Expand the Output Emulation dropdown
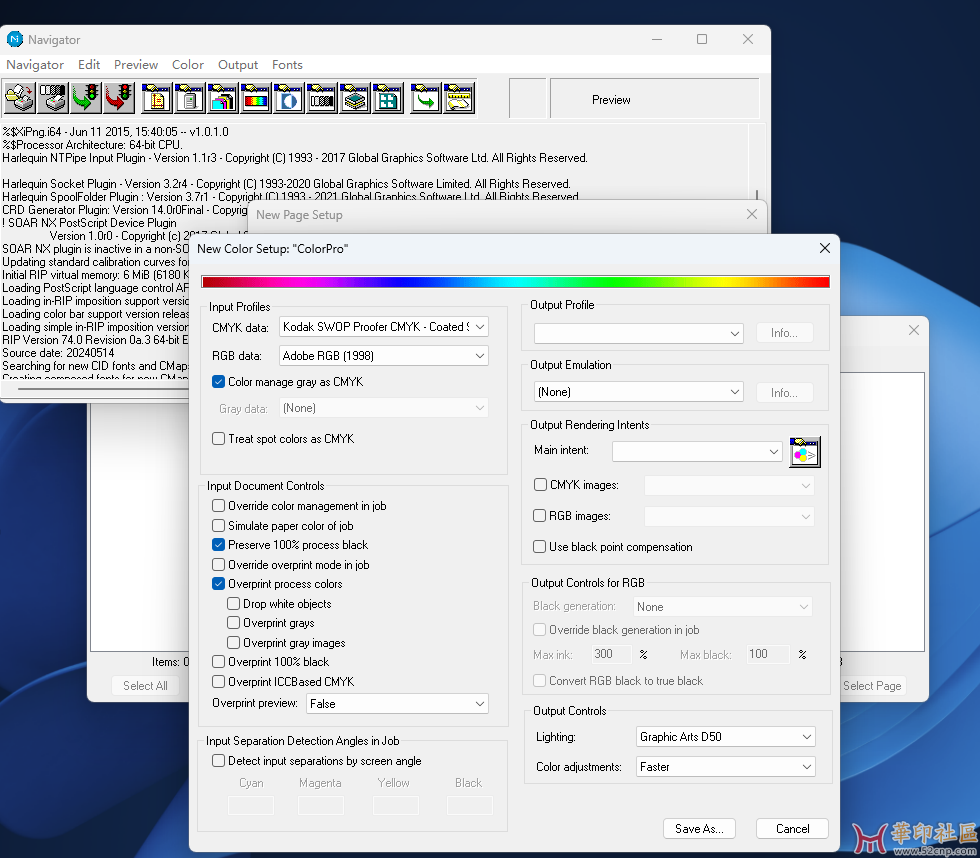 639,392
